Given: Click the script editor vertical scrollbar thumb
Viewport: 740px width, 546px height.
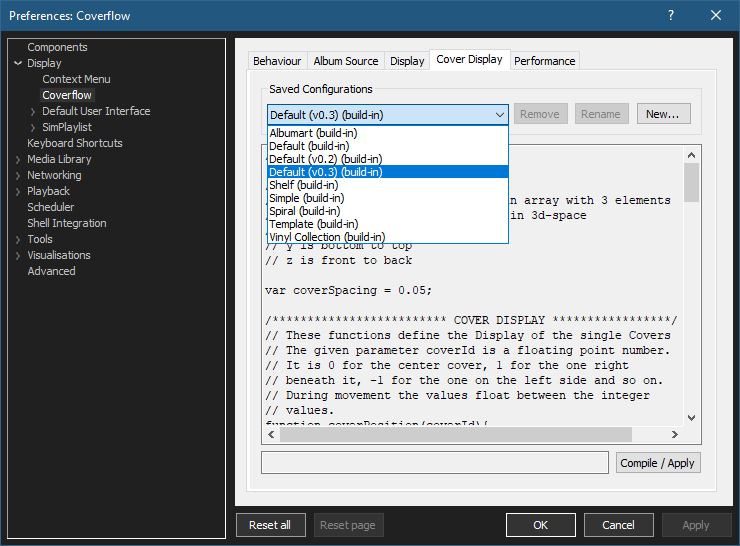Looking at the screenshot, I should (x=691, y=185).
